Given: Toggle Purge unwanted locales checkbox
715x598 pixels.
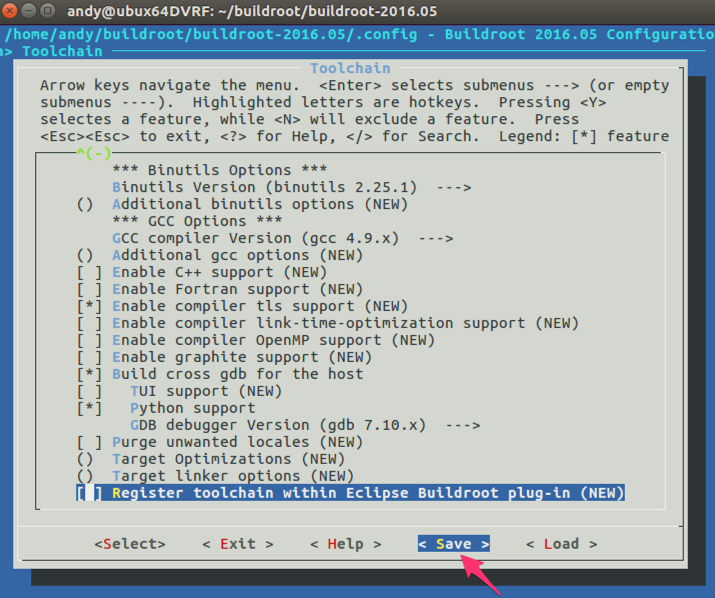Looking at the screenshot, I should click(89, 442).
